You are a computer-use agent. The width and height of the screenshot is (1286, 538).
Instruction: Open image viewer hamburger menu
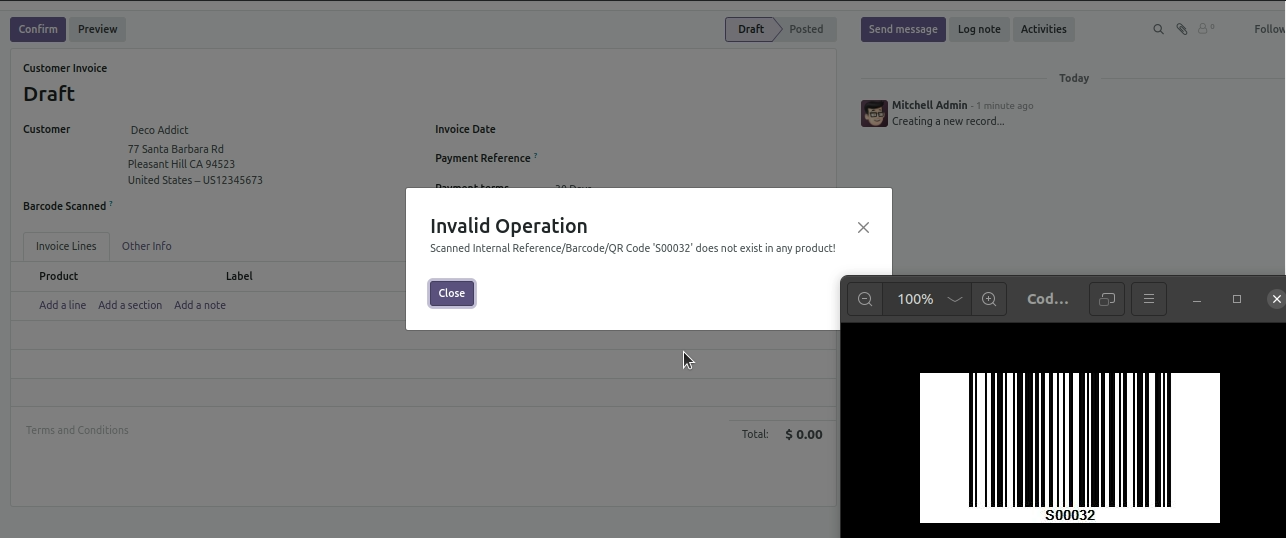tap(1148, 299)
